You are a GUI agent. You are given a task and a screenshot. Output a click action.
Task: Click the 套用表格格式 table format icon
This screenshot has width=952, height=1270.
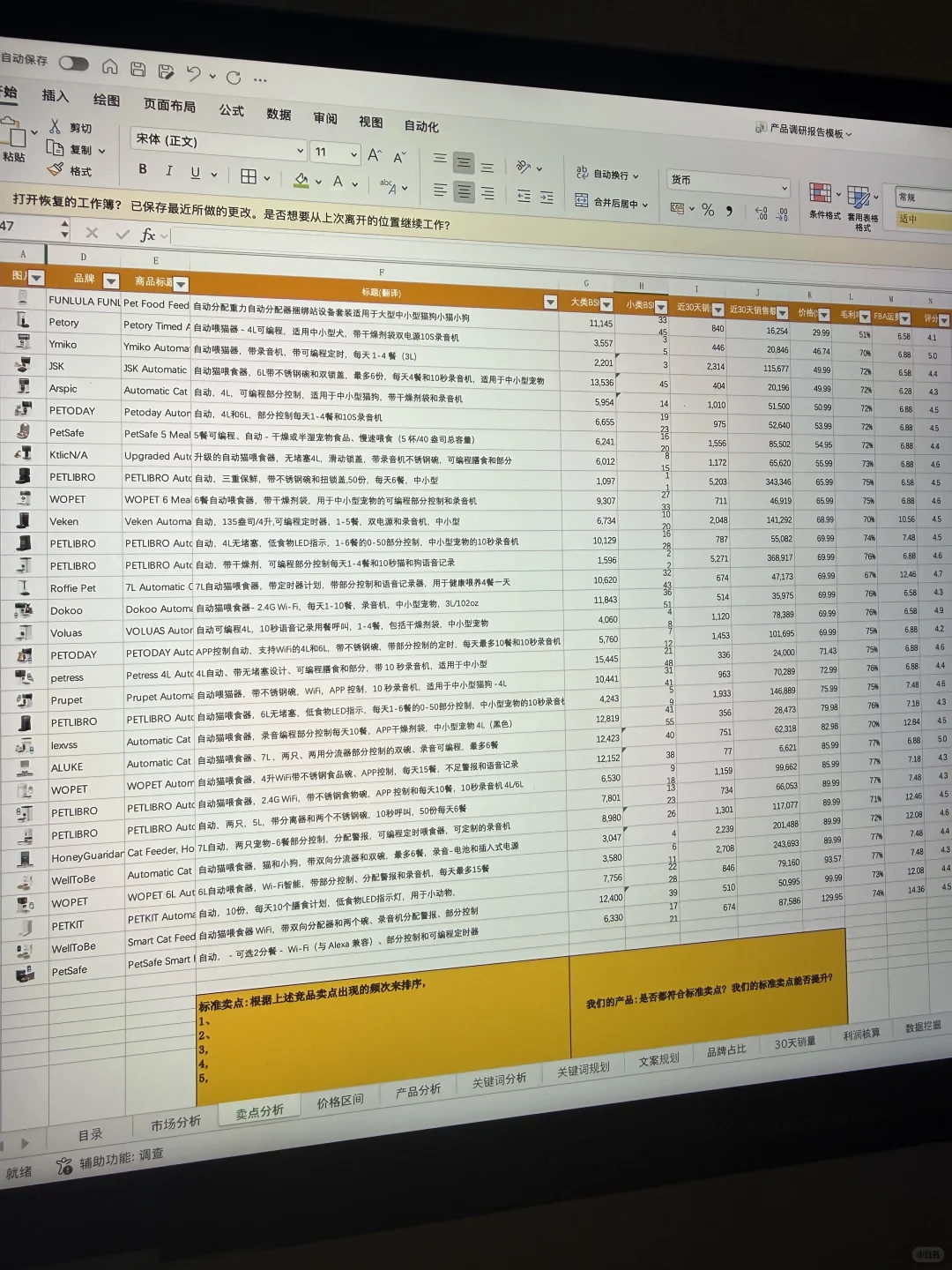(x=859, y=197)
